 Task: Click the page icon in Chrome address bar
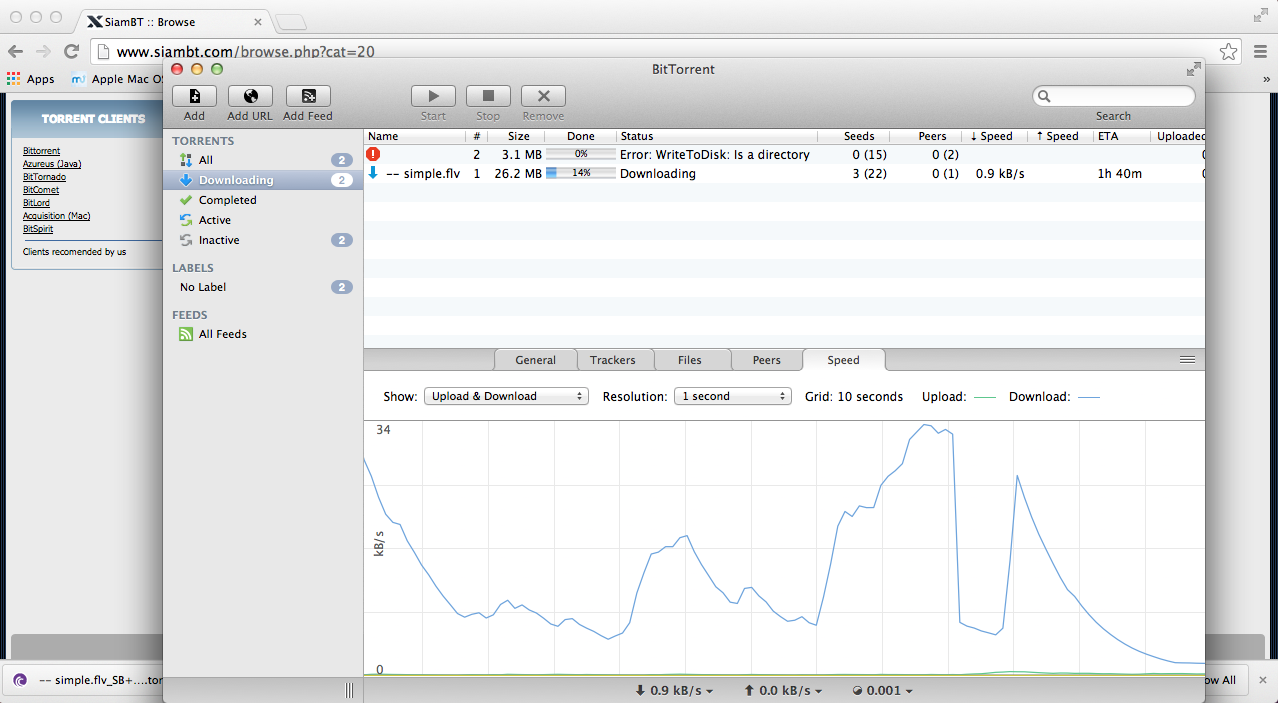coord(103,51)
